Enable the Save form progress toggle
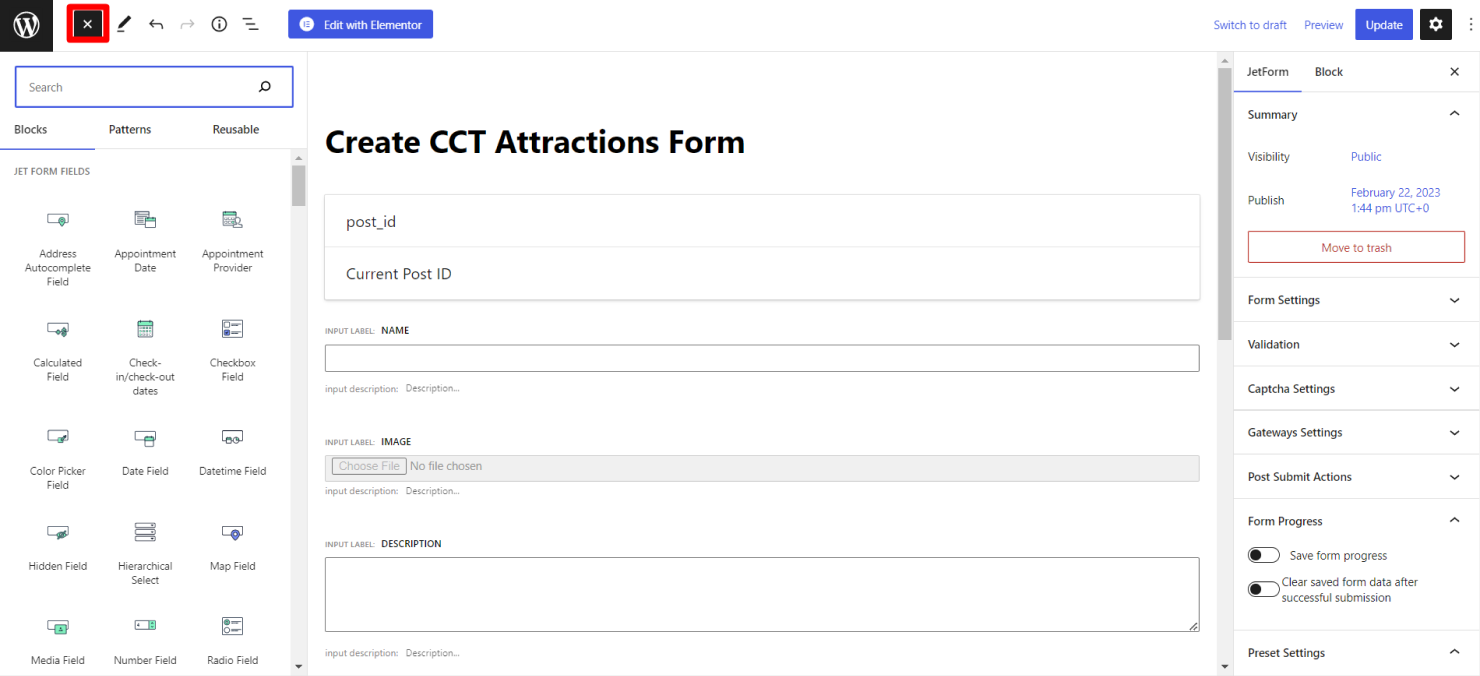 (x=1264, y=555)
